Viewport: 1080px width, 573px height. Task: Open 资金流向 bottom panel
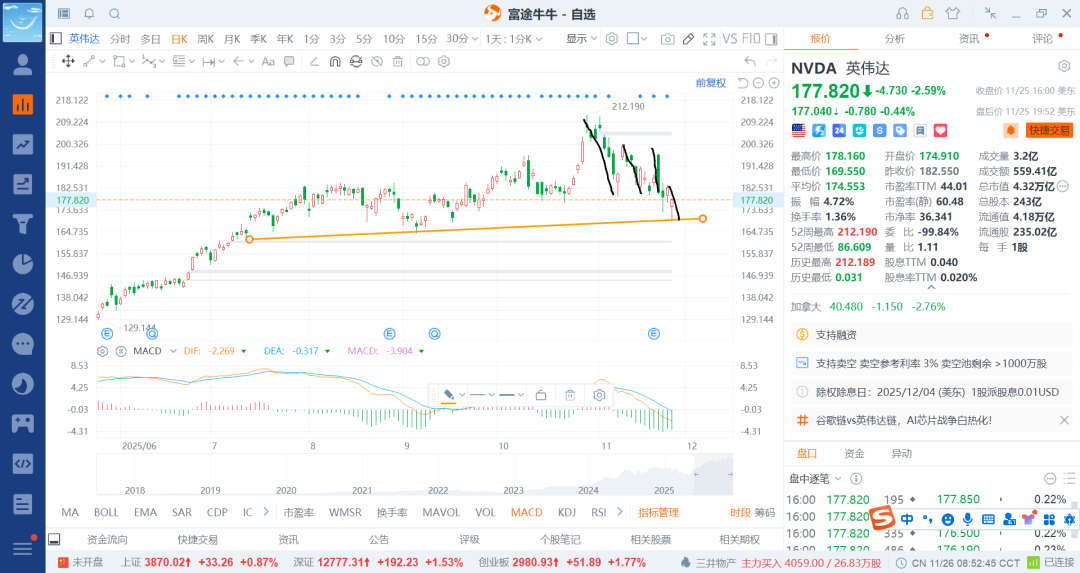107,539
